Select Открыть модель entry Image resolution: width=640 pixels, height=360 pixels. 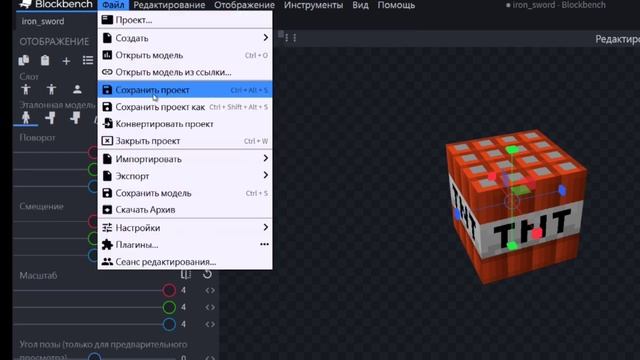[185, 55]
